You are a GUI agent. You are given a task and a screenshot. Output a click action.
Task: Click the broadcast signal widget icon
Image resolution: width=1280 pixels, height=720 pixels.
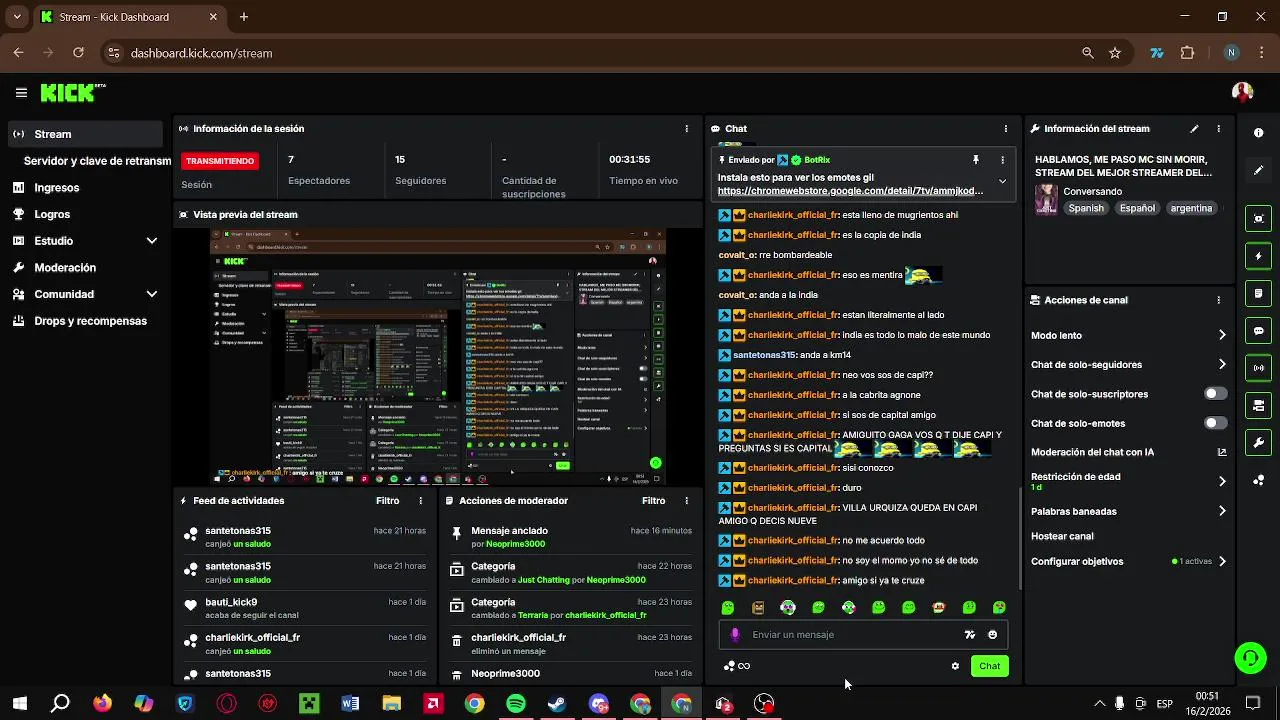[1258, 368]
